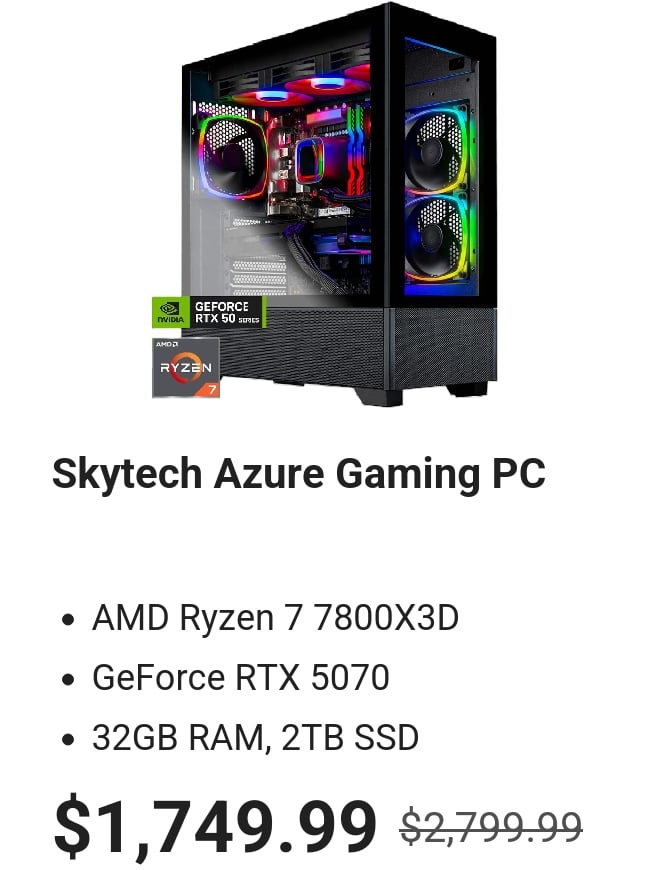Click the NVIDIA GeForce RTX 50 Series badge
This screenshot has height=870, width=649.
pyautogui.click(x=209, y=312)
